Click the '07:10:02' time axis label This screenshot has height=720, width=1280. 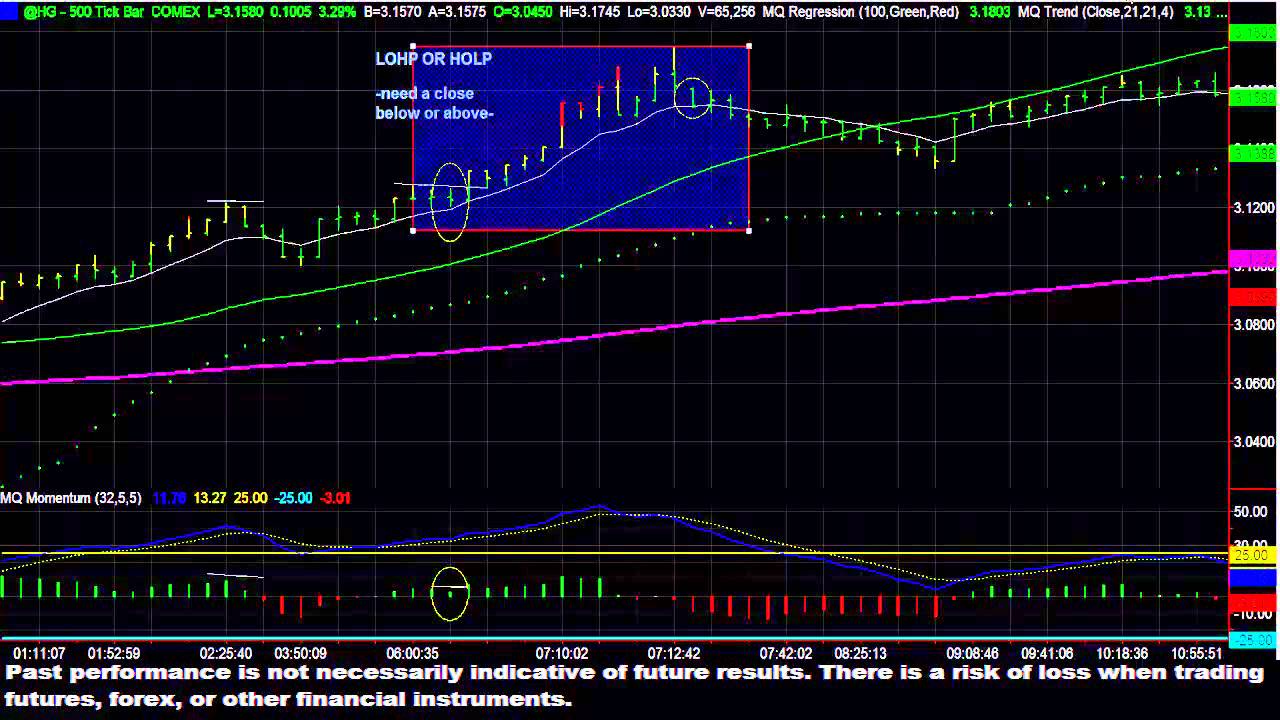(562, 653)
